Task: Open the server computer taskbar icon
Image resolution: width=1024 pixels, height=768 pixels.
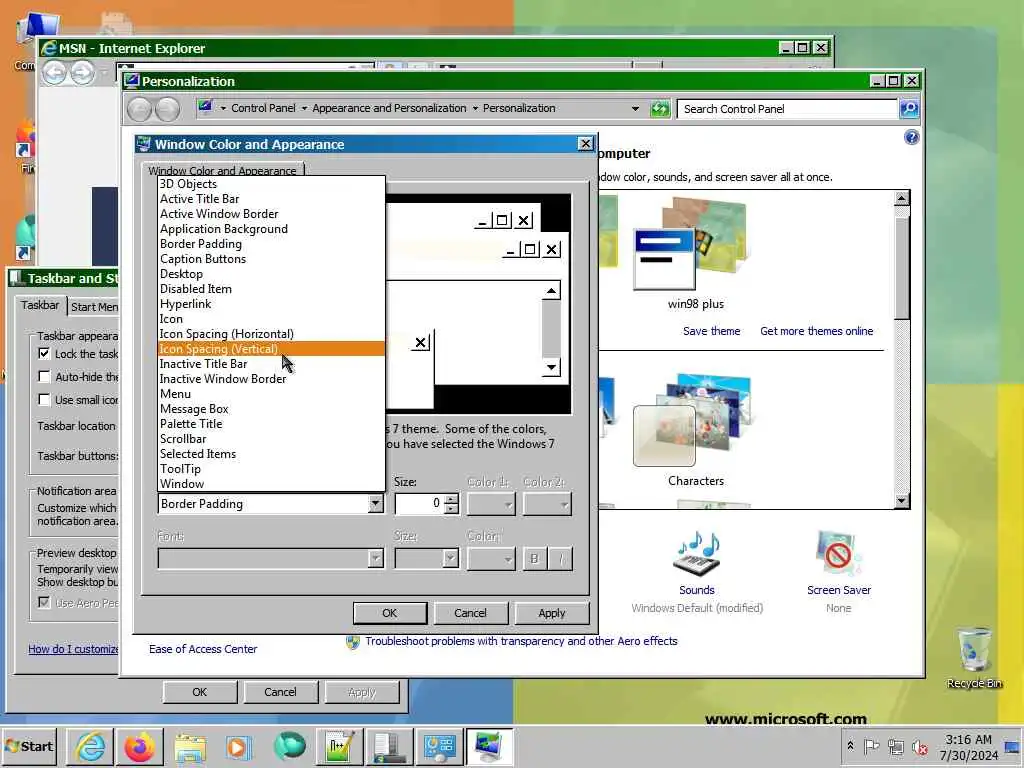Action: click(389, 746)
